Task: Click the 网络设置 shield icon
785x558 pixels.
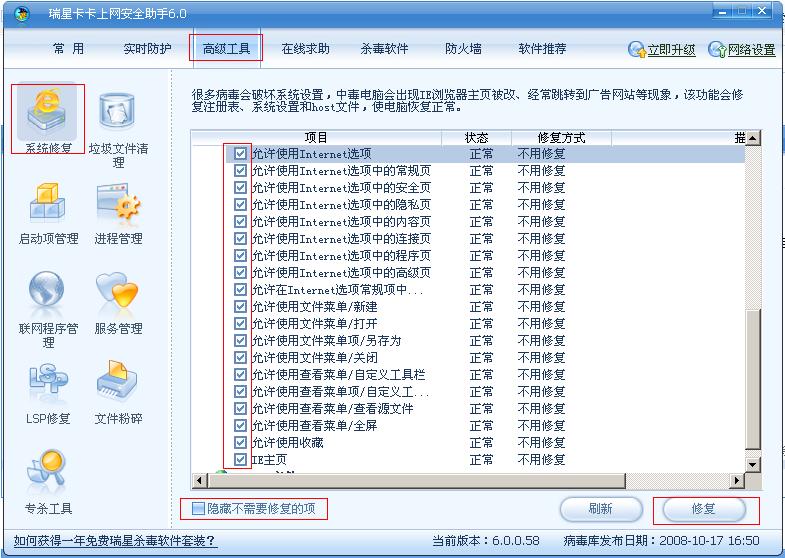Action: 717,50
